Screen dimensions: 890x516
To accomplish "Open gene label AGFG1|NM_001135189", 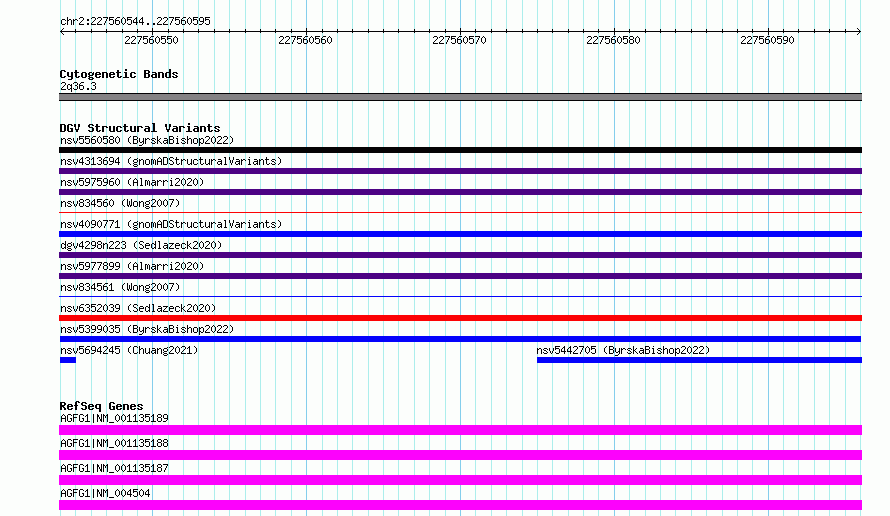I will click(x=114, y=418).
